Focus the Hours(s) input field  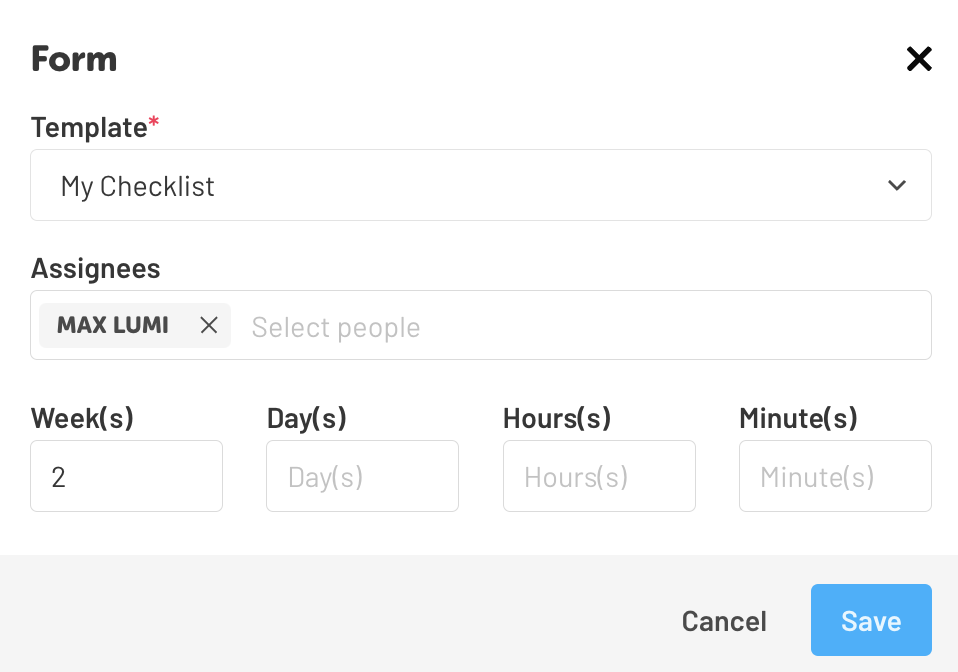click(x=599, y=476)
